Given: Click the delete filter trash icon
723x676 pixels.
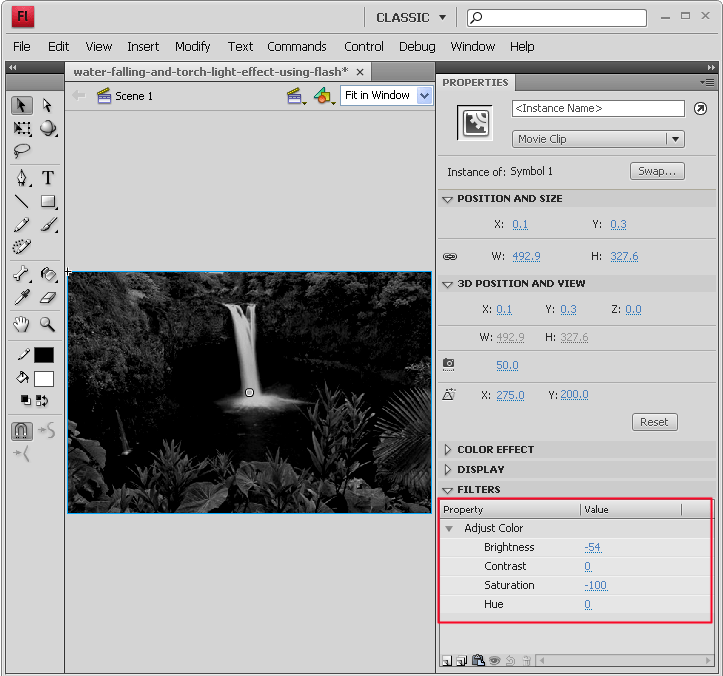Looking at the screenshot, I should tap(527, 661).
